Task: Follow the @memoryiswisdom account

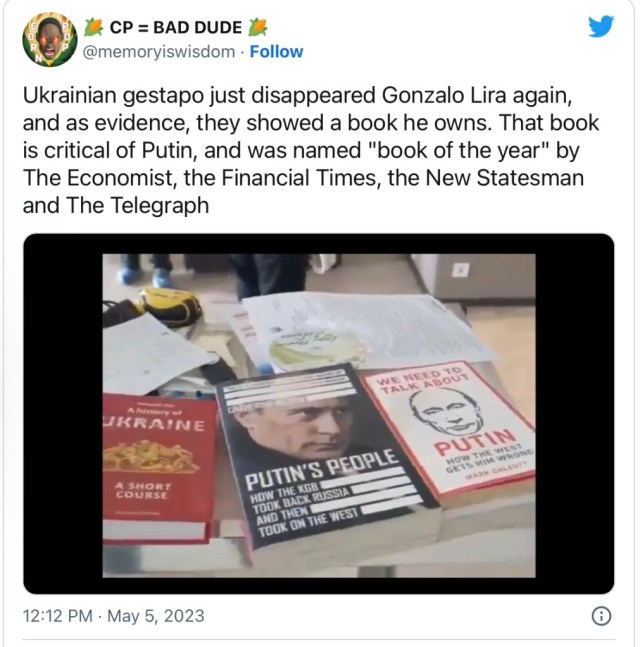Action: (276, 52)
